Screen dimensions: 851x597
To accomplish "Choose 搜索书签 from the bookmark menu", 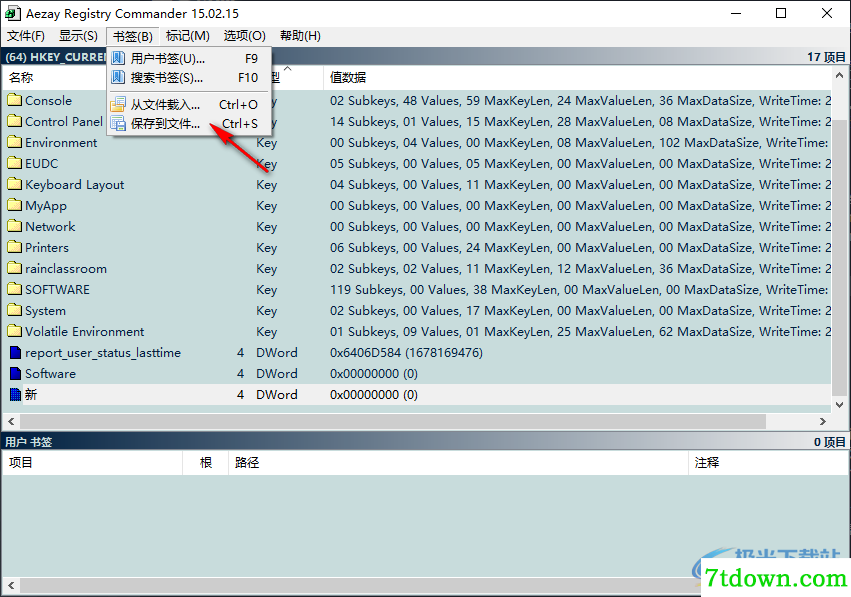I will [189, 78].
